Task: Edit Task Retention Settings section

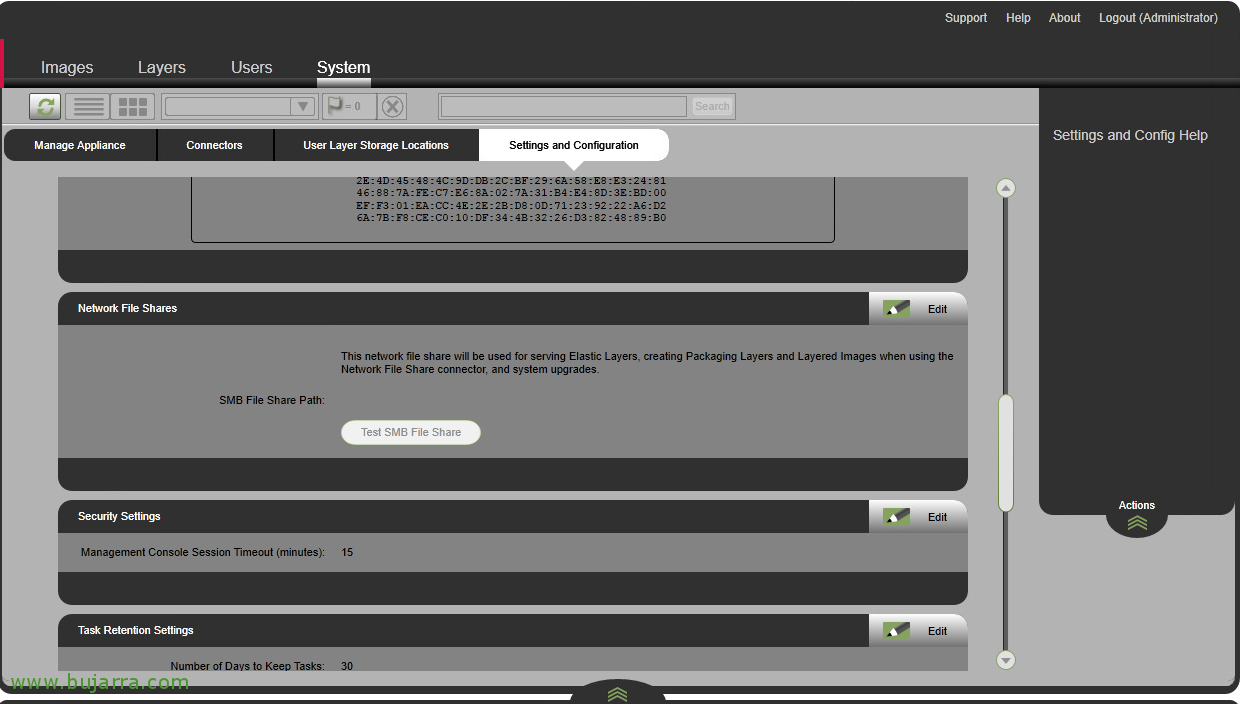Action: pos(918,631)
